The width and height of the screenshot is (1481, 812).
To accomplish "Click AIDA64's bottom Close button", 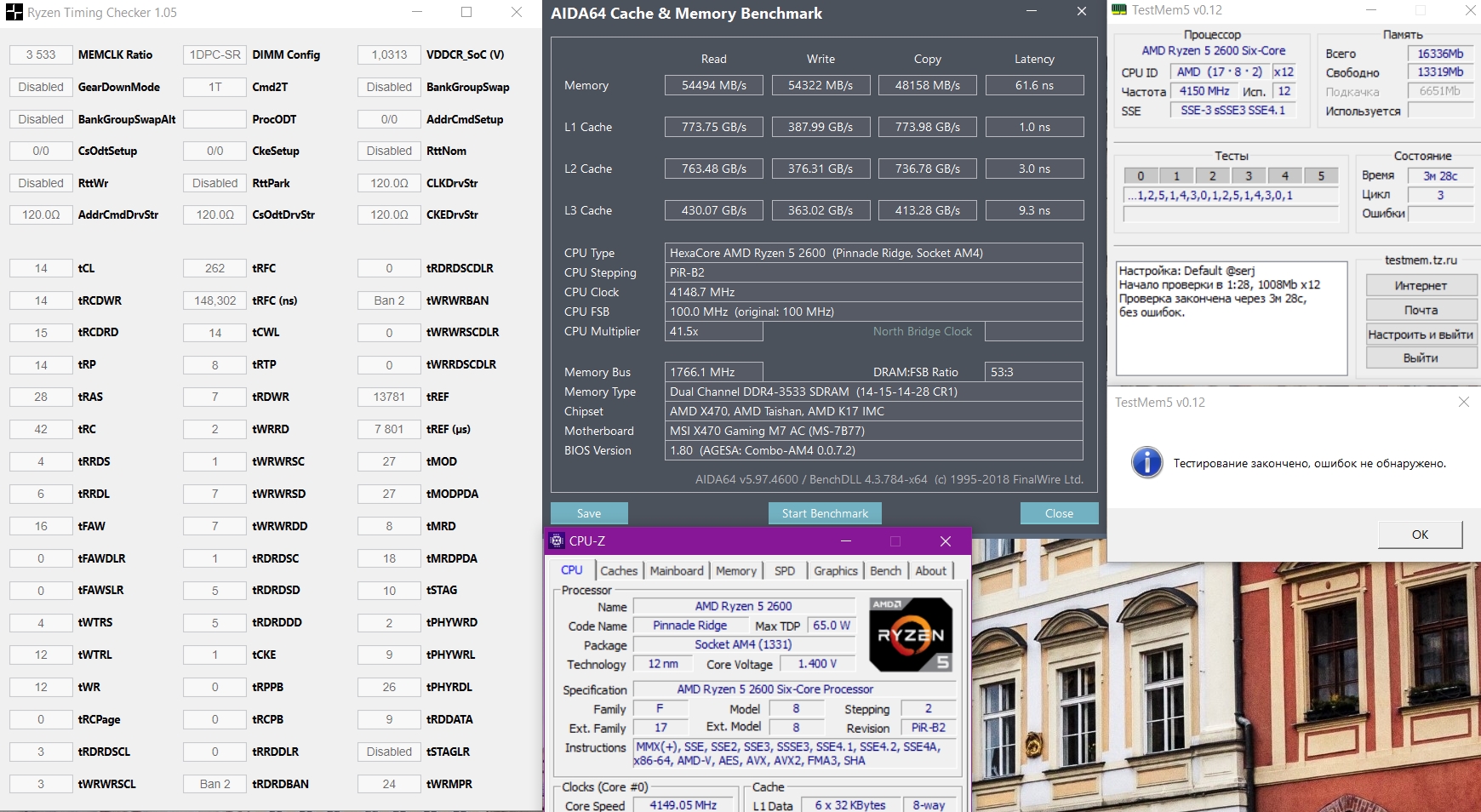I will pyautogui.click(x=1059, y=513).
